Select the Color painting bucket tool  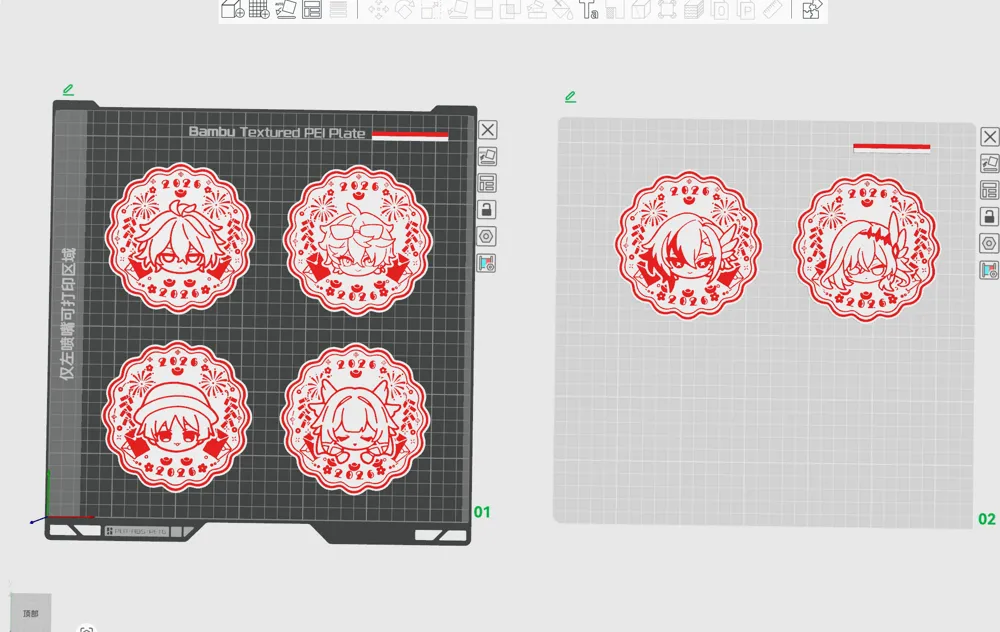point(562,10)
